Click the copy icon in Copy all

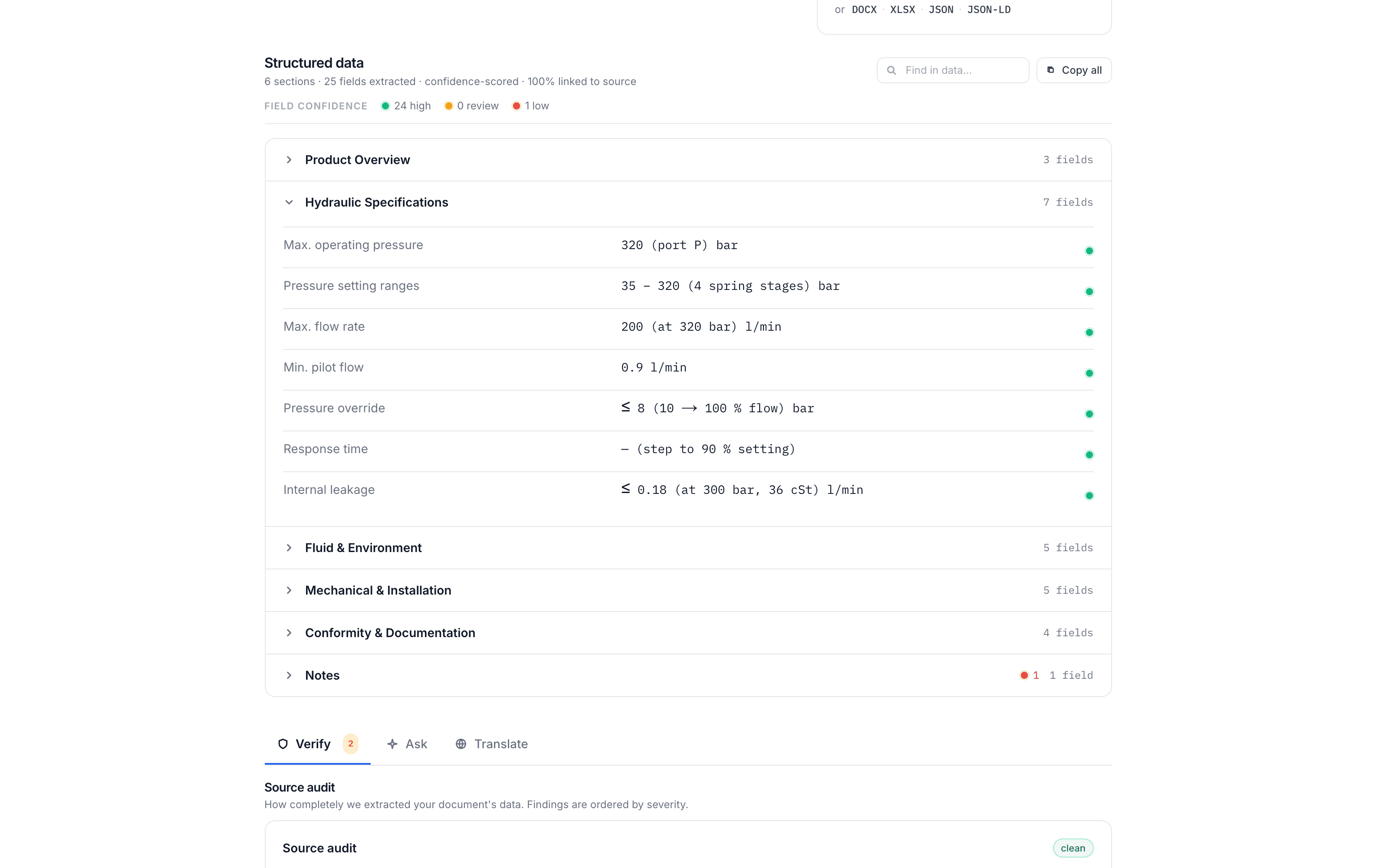1050,70
